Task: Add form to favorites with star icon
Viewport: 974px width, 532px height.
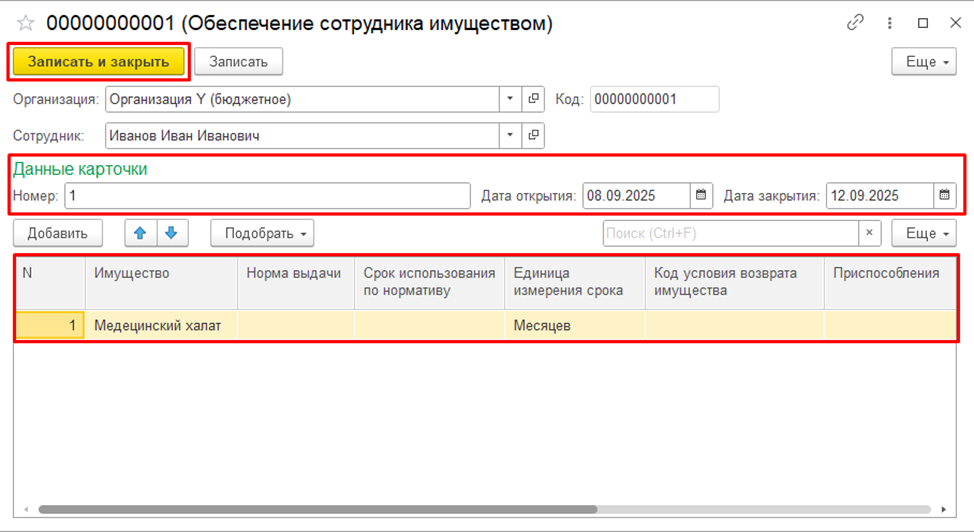Action: click(25, 24)
